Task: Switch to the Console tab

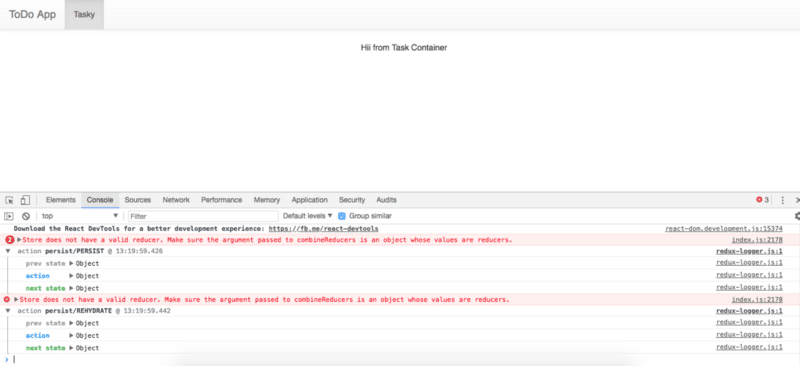Action: [100, 200]
